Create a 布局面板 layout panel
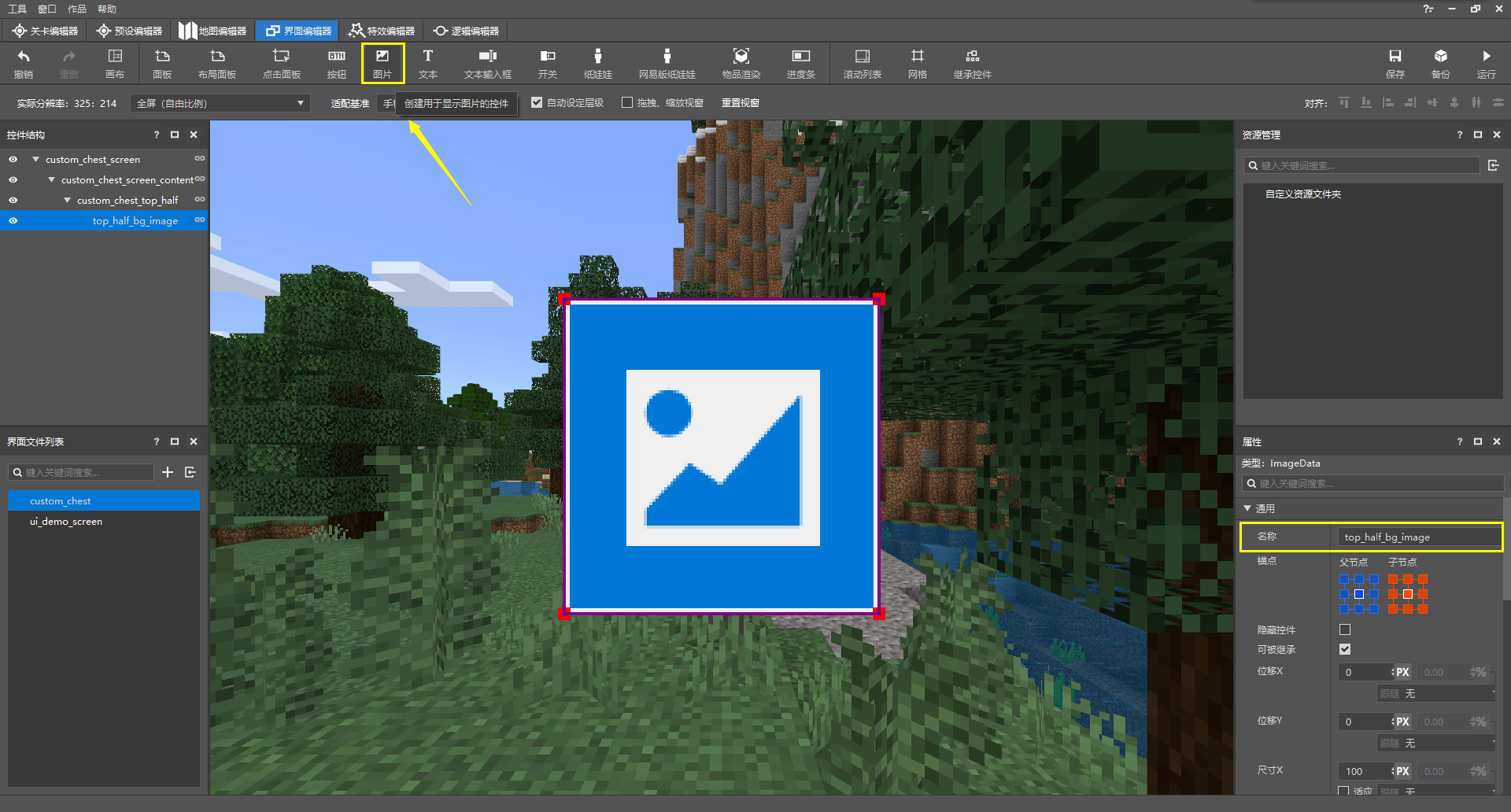Image resolution: width=1511 pixels, height=812 pixels. click(x=217, y=64)
